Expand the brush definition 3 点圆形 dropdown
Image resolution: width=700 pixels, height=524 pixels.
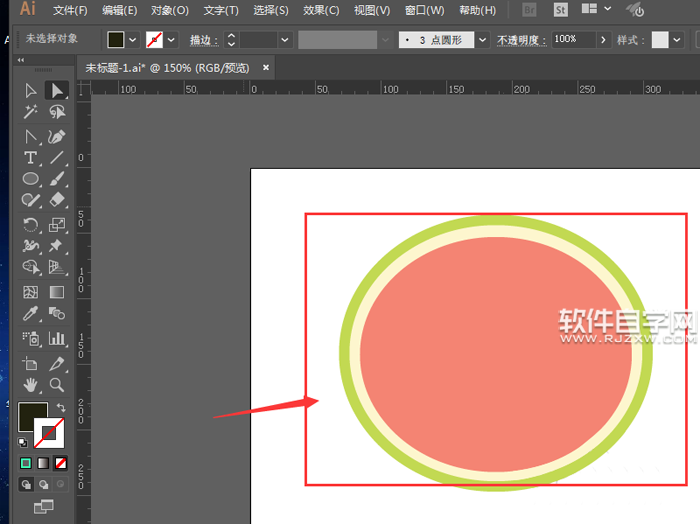point(483,40)
